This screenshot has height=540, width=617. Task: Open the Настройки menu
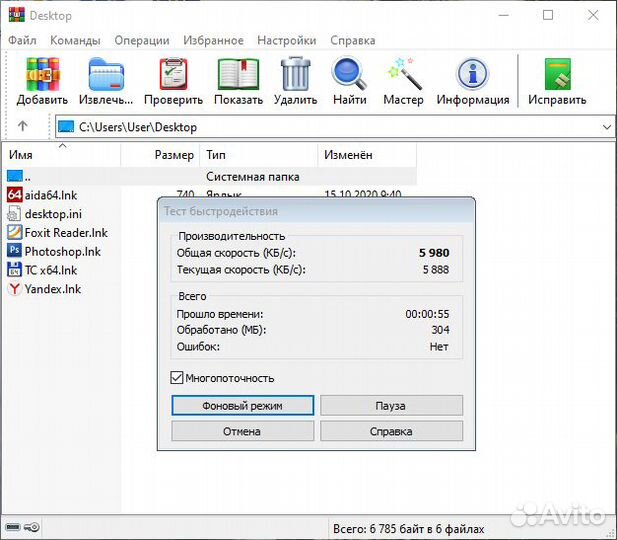pos(286,41)
